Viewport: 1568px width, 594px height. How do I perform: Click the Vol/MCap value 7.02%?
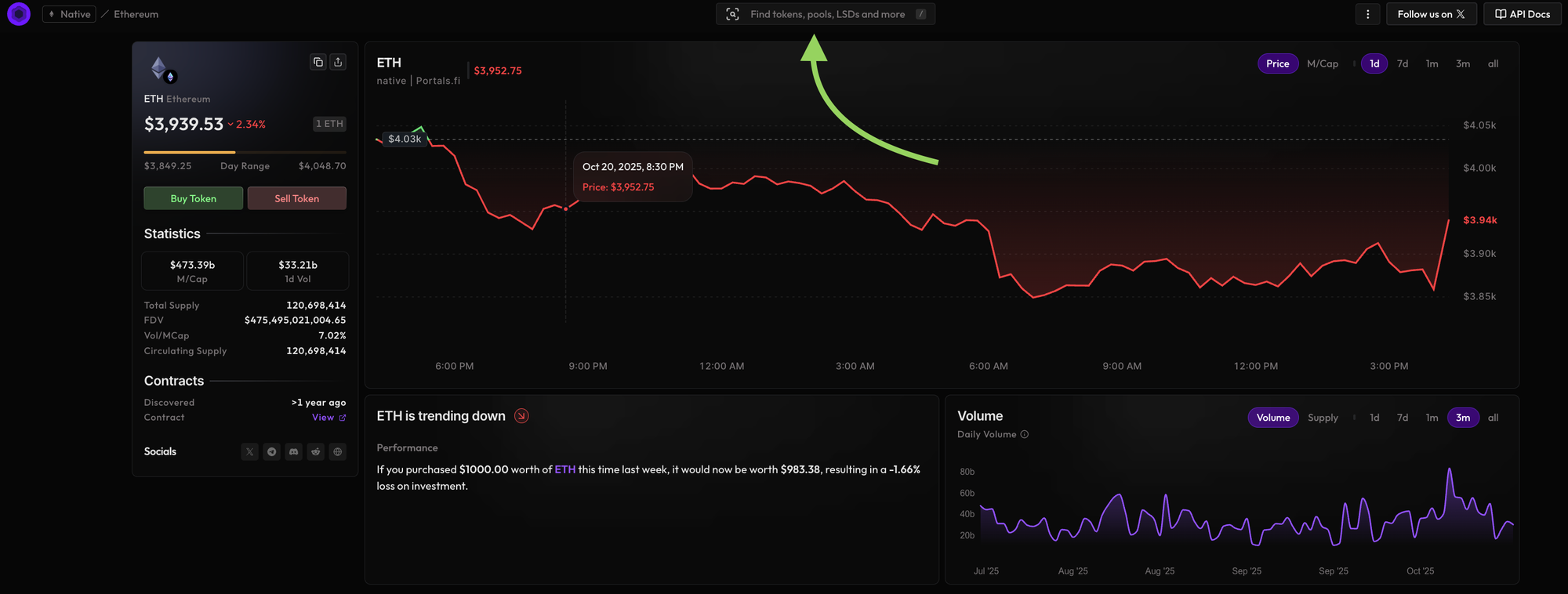(332, 335)
